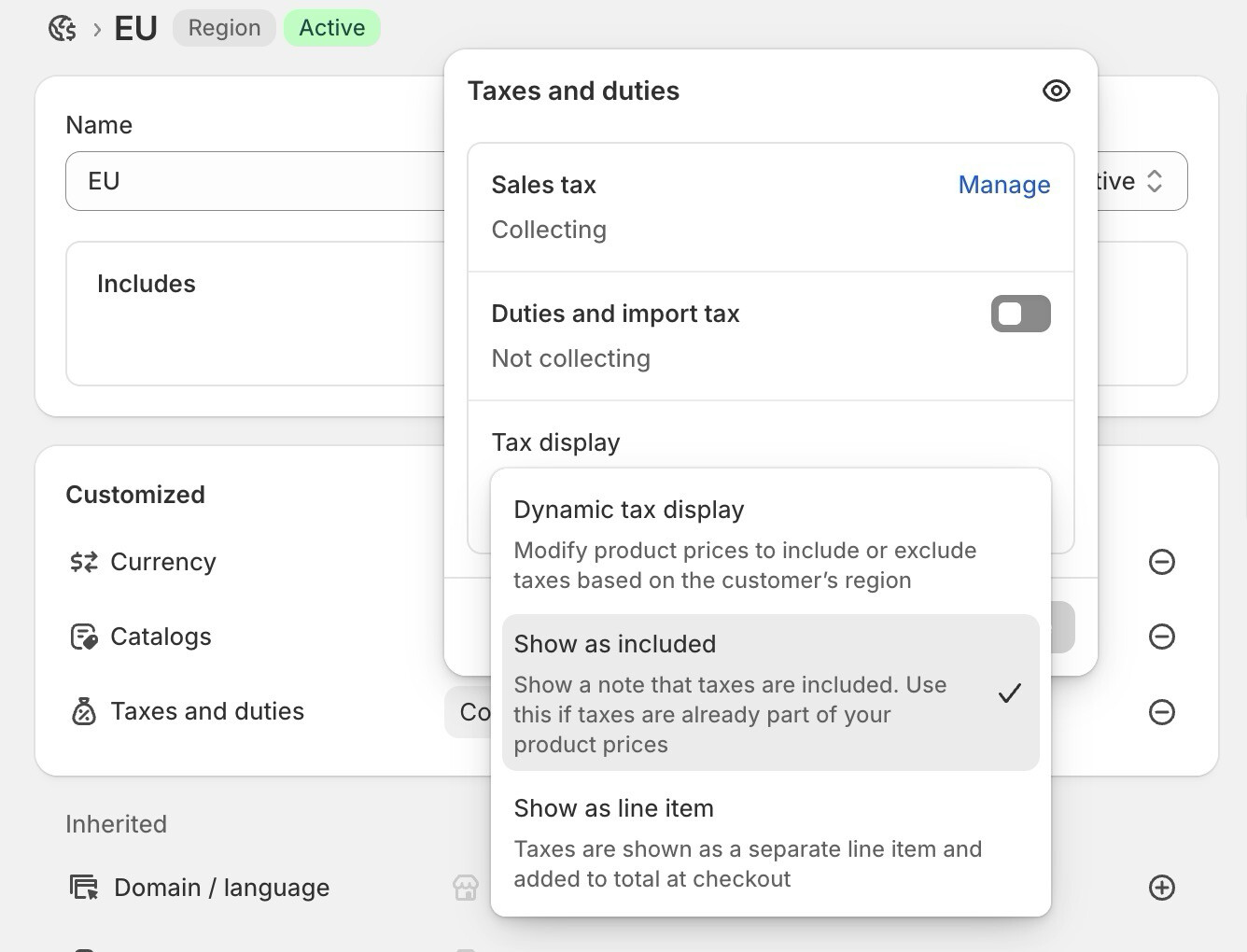The image size is (1247, 952).
Task: Remove Taxes and duties customization minus icon
Action: click(1161, 712)
